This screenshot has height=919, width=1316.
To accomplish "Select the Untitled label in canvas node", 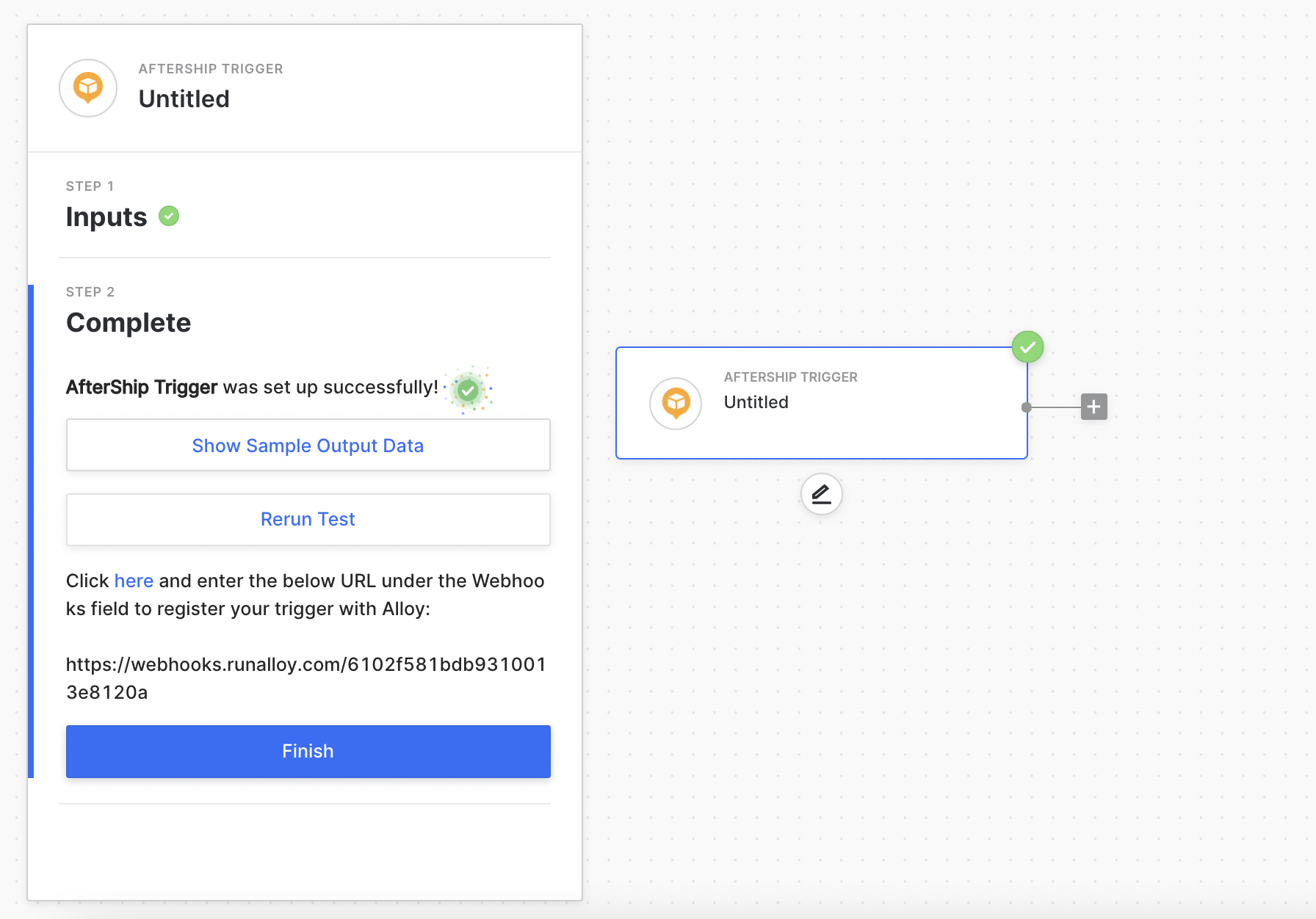I will 756,402.
